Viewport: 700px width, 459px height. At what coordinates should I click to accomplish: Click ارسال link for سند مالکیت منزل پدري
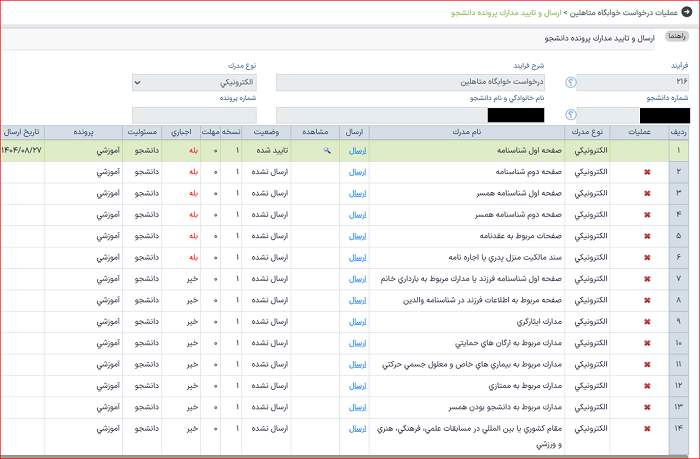(x=357, y=258)
